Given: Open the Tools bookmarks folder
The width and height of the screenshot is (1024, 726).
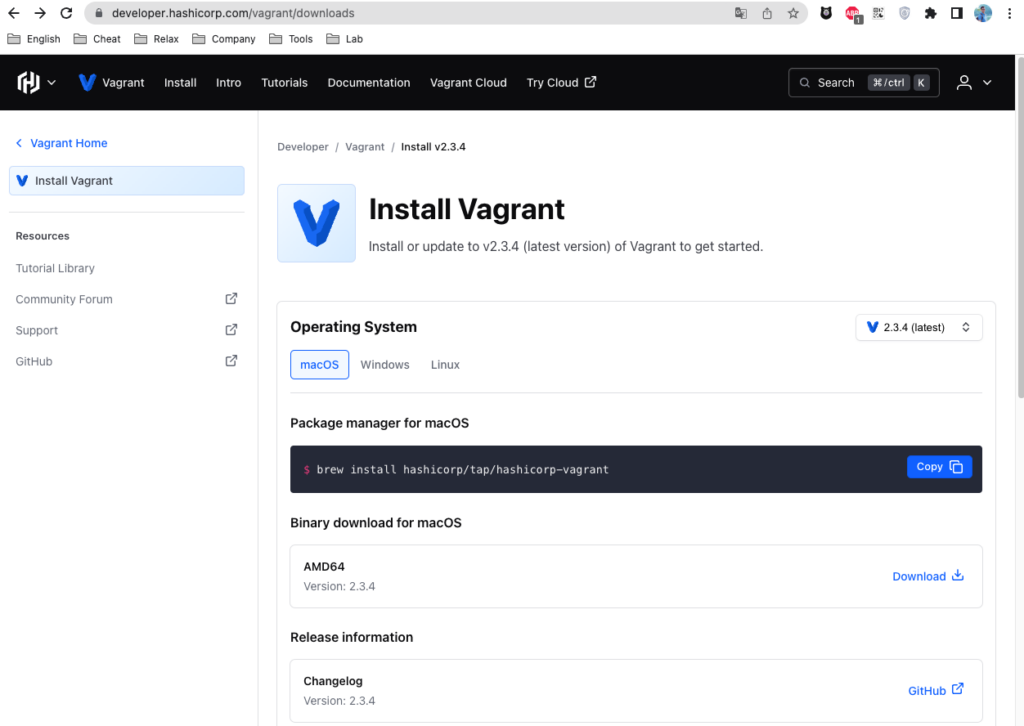Looking at the screenshot, I should click(291, 39).
